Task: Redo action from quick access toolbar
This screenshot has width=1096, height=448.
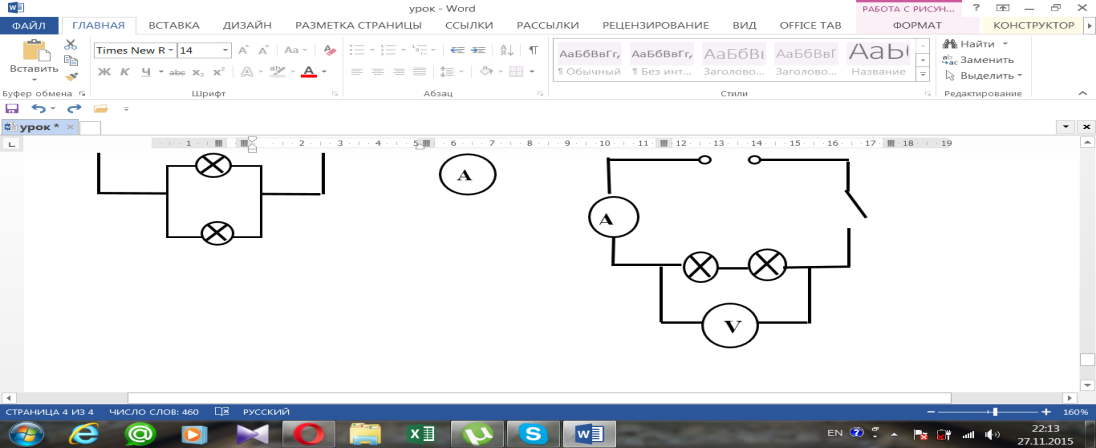Action: tap(73, 108)
